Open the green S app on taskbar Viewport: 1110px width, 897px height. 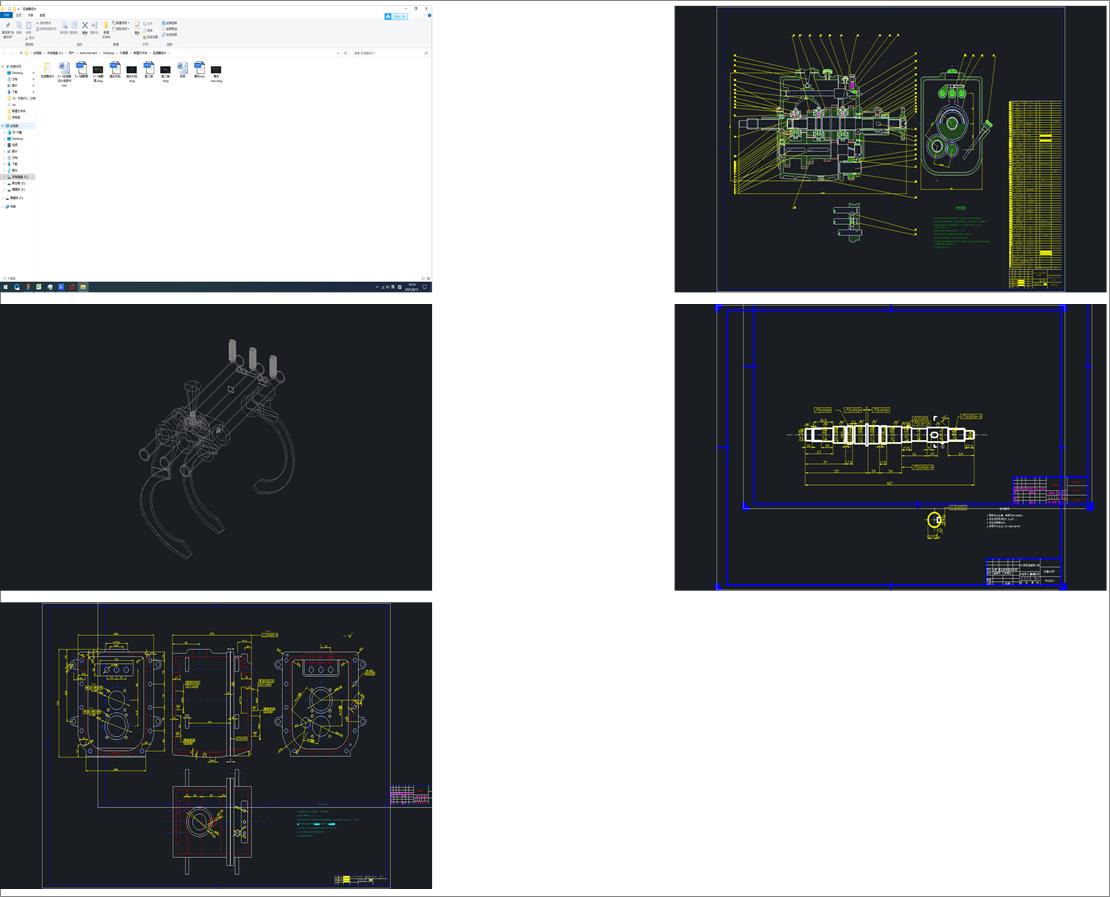[38, 287]
